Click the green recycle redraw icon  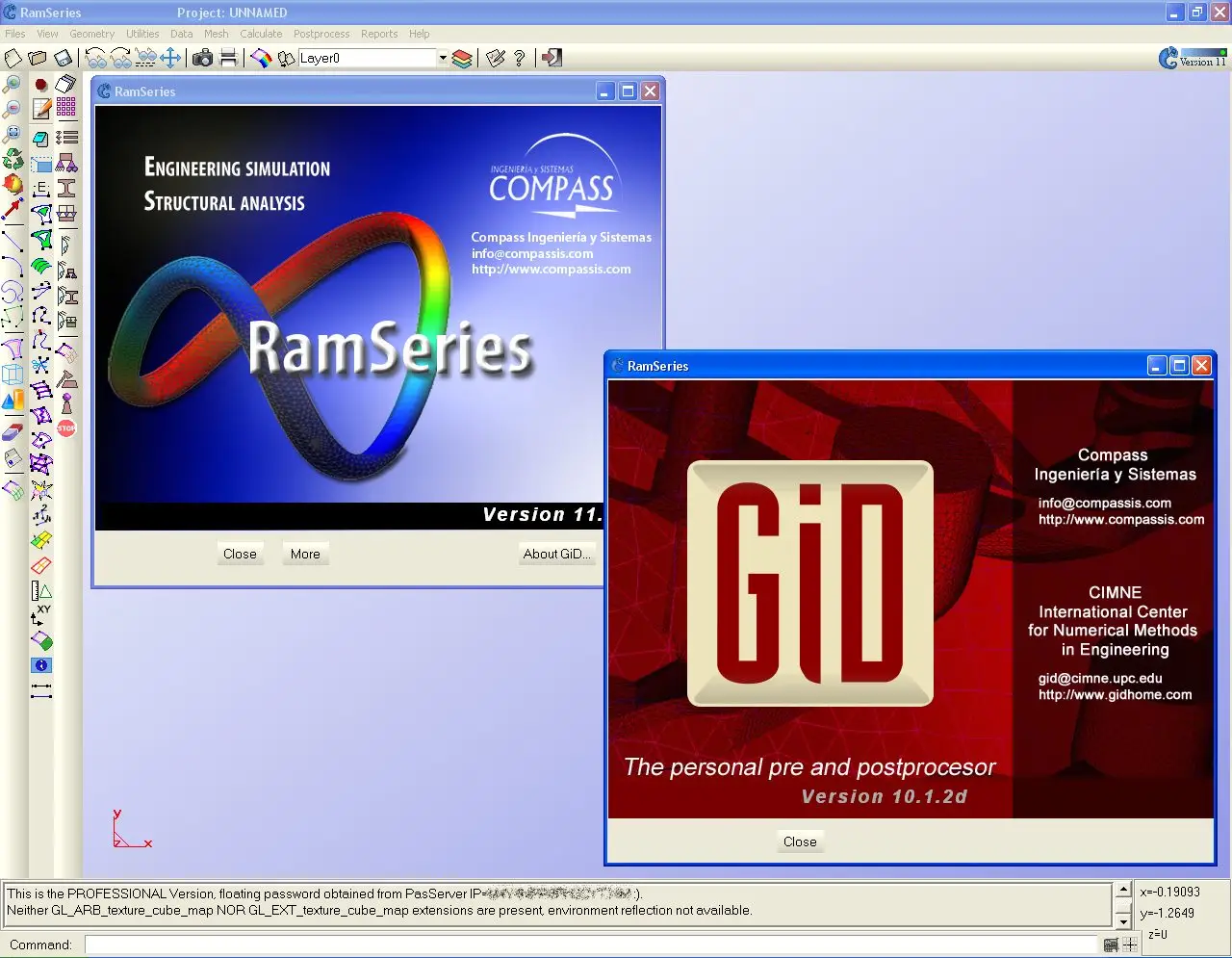13,158
